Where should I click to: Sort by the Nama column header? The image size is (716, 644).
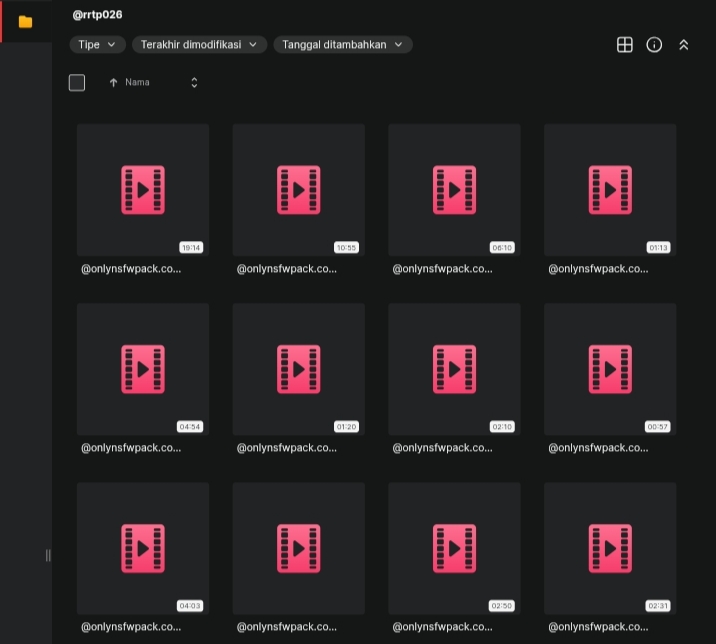click(137, 83)
